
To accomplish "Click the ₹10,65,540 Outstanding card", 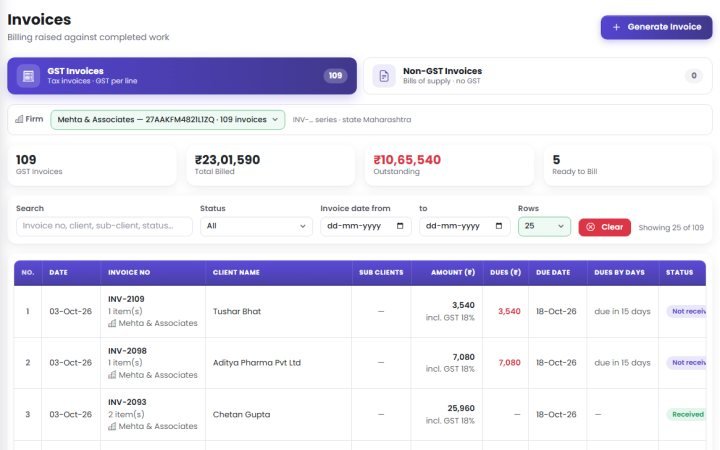I will [x=449, y=165].
